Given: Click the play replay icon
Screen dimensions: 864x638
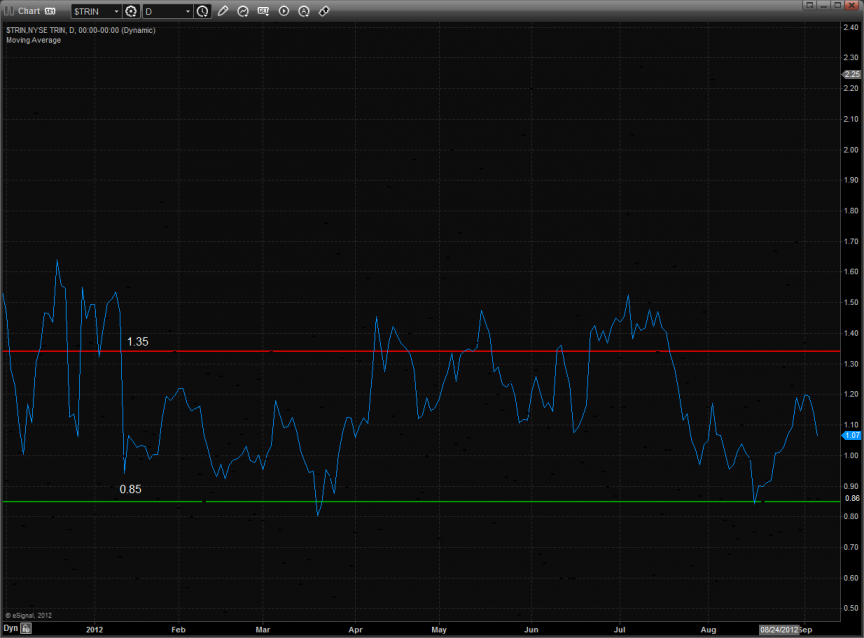Looking at the screenshot, I should pyautogui.click(x=283, y=11).
